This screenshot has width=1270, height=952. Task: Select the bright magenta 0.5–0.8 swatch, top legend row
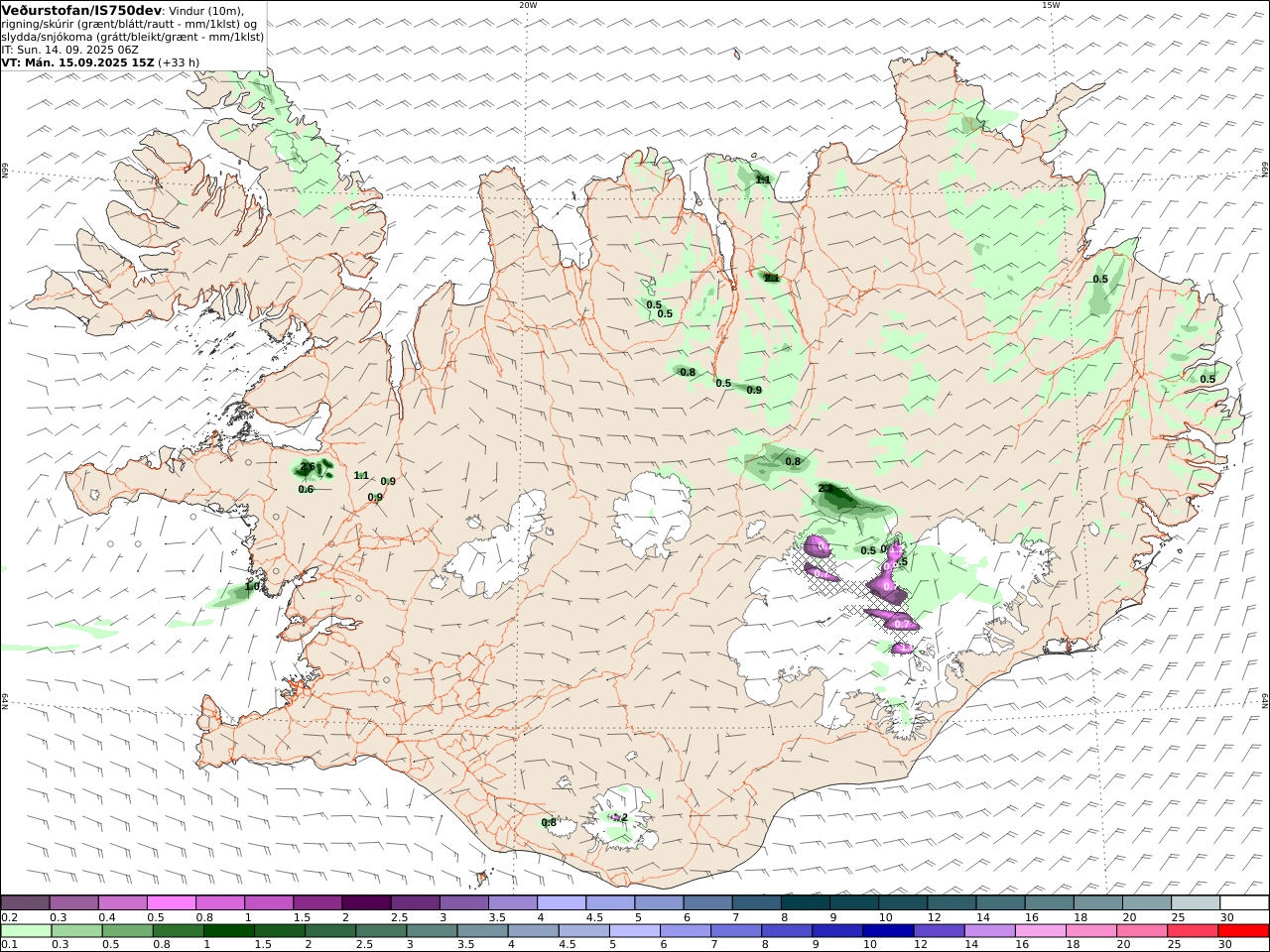coord(171,902)
